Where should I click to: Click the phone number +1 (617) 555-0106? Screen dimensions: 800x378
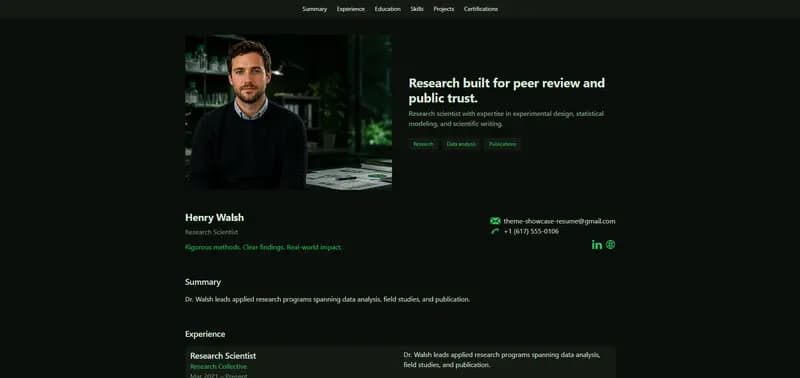tap(531, 231)
